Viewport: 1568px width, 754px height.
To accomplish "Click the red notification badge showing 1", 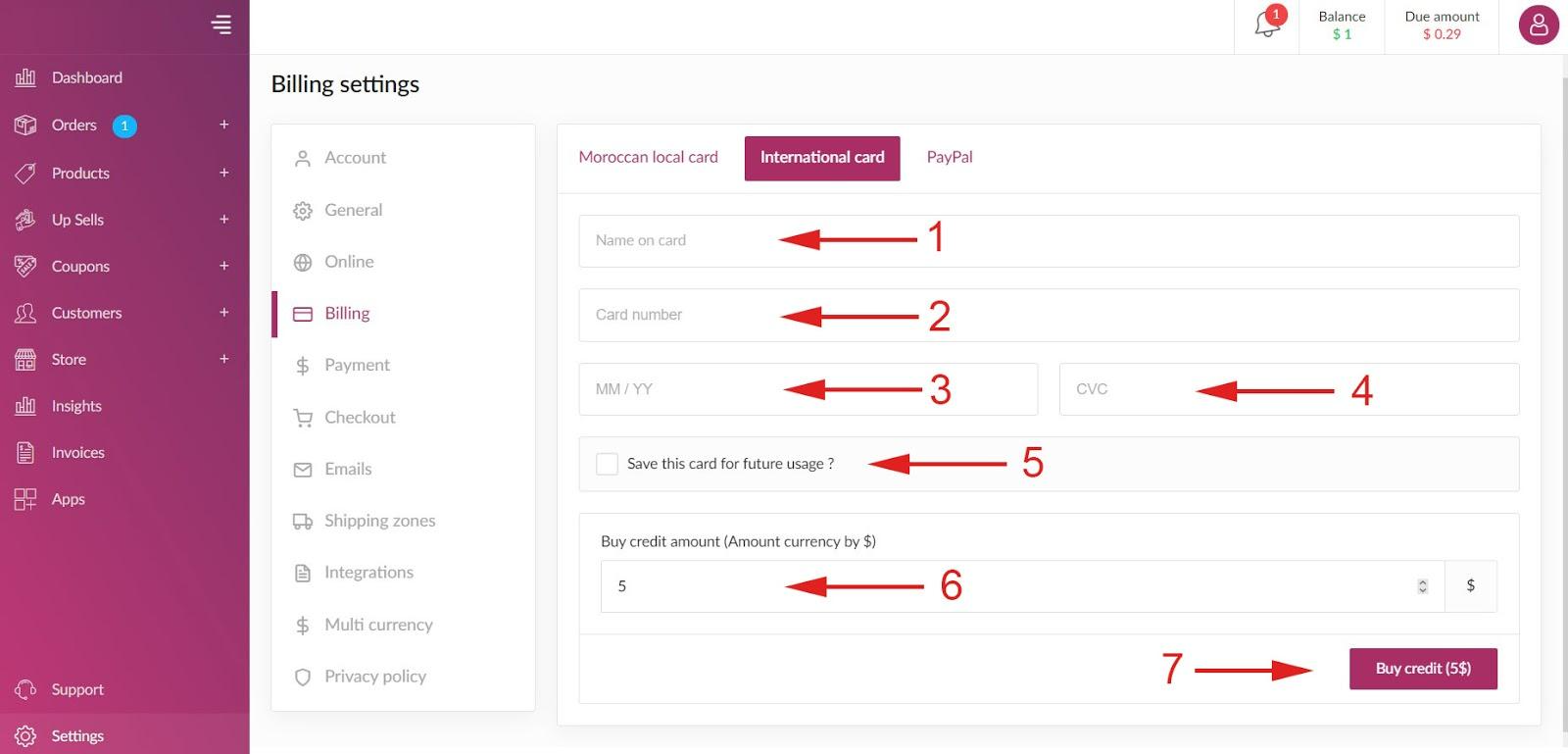I will click(1276, 15).
